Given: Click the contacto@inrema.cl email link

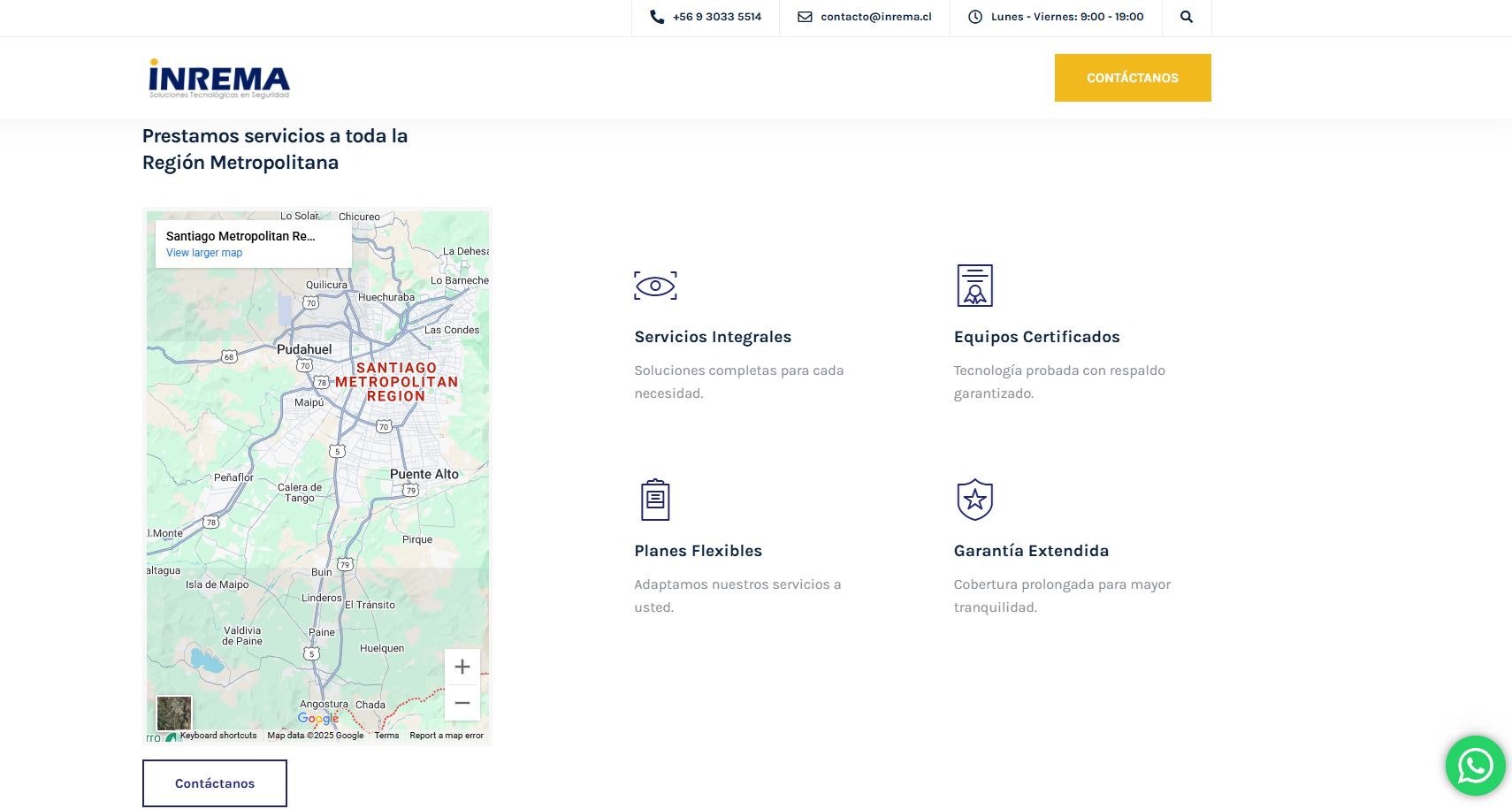Looking at the screenshot, I should [x=875, y=17].
